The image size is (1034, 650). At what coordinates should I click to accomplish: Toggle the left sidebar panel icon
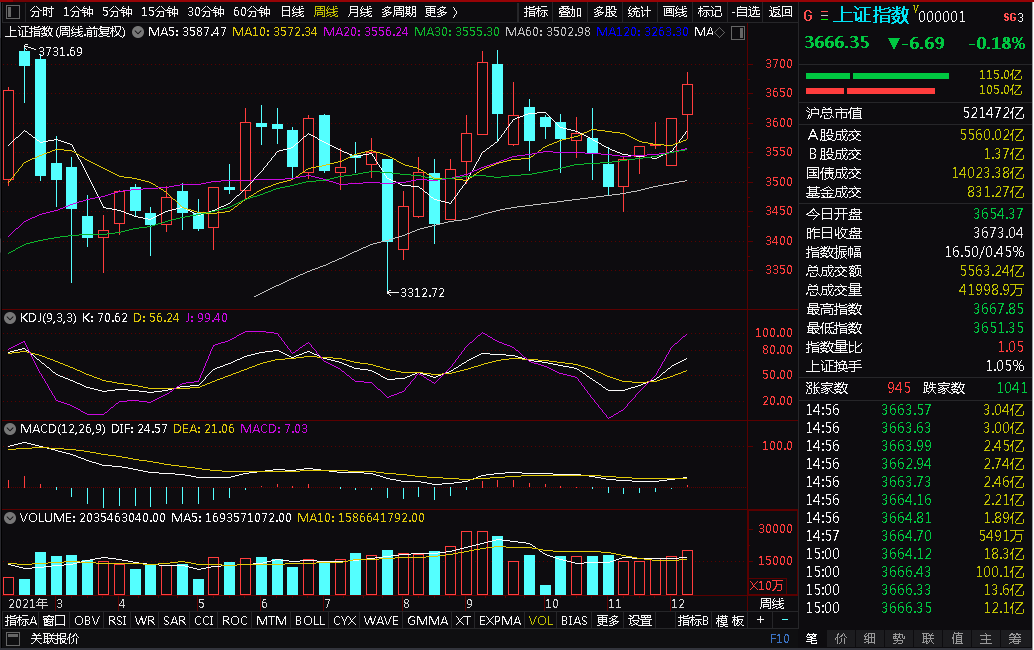pos(13,12)
